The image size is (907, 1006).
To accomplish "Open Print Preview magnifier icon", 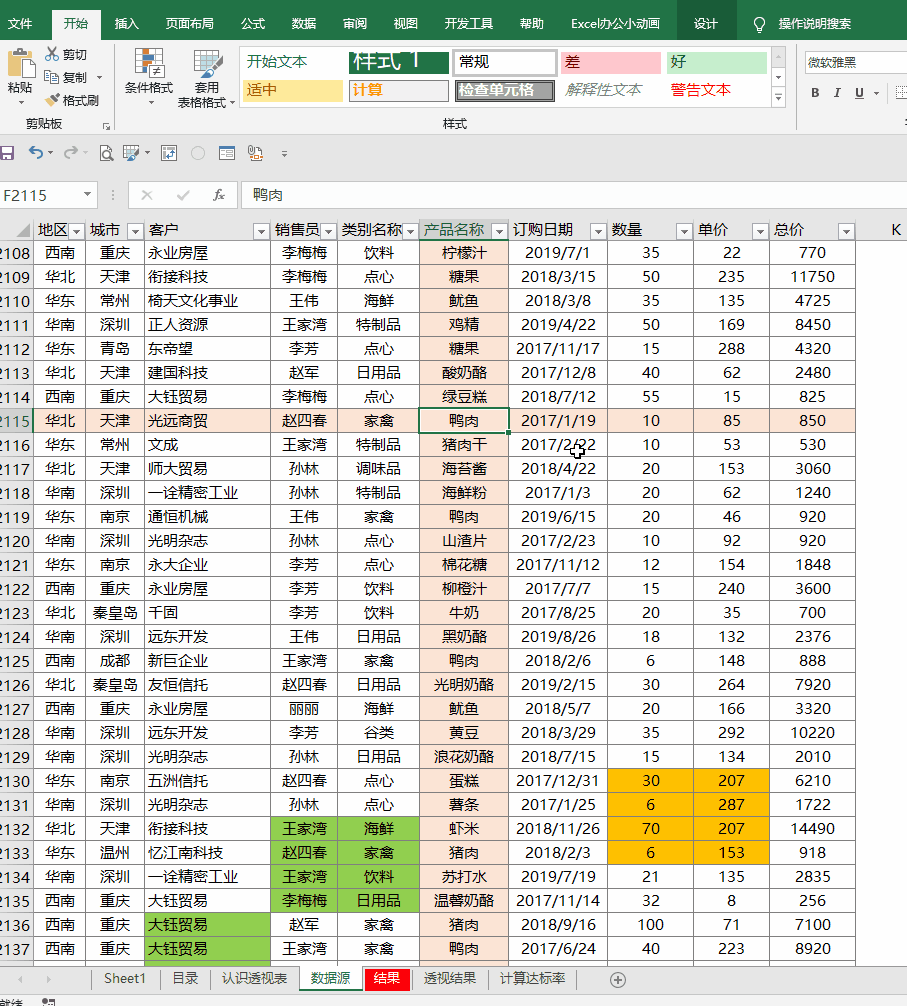I will point(106,153).
